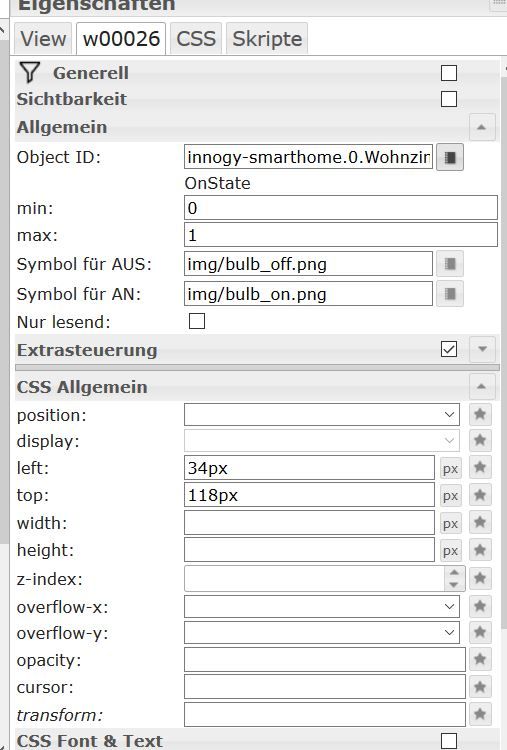This screenshot has width=507, height=750.
Task: Click the z-index number field
Action: pyautogui.click(x=315, y=579)
